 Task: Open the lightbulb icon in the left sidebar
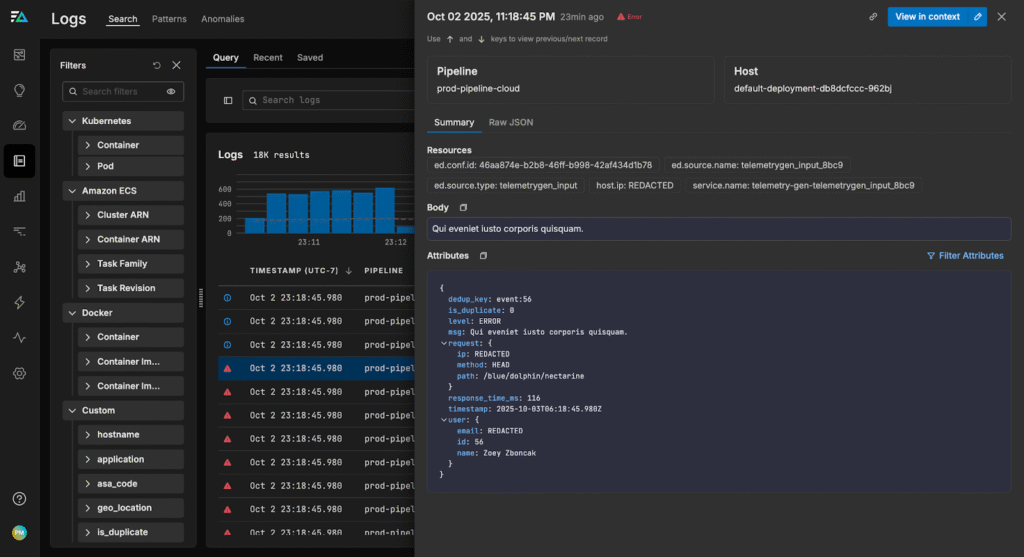(19, 90)
